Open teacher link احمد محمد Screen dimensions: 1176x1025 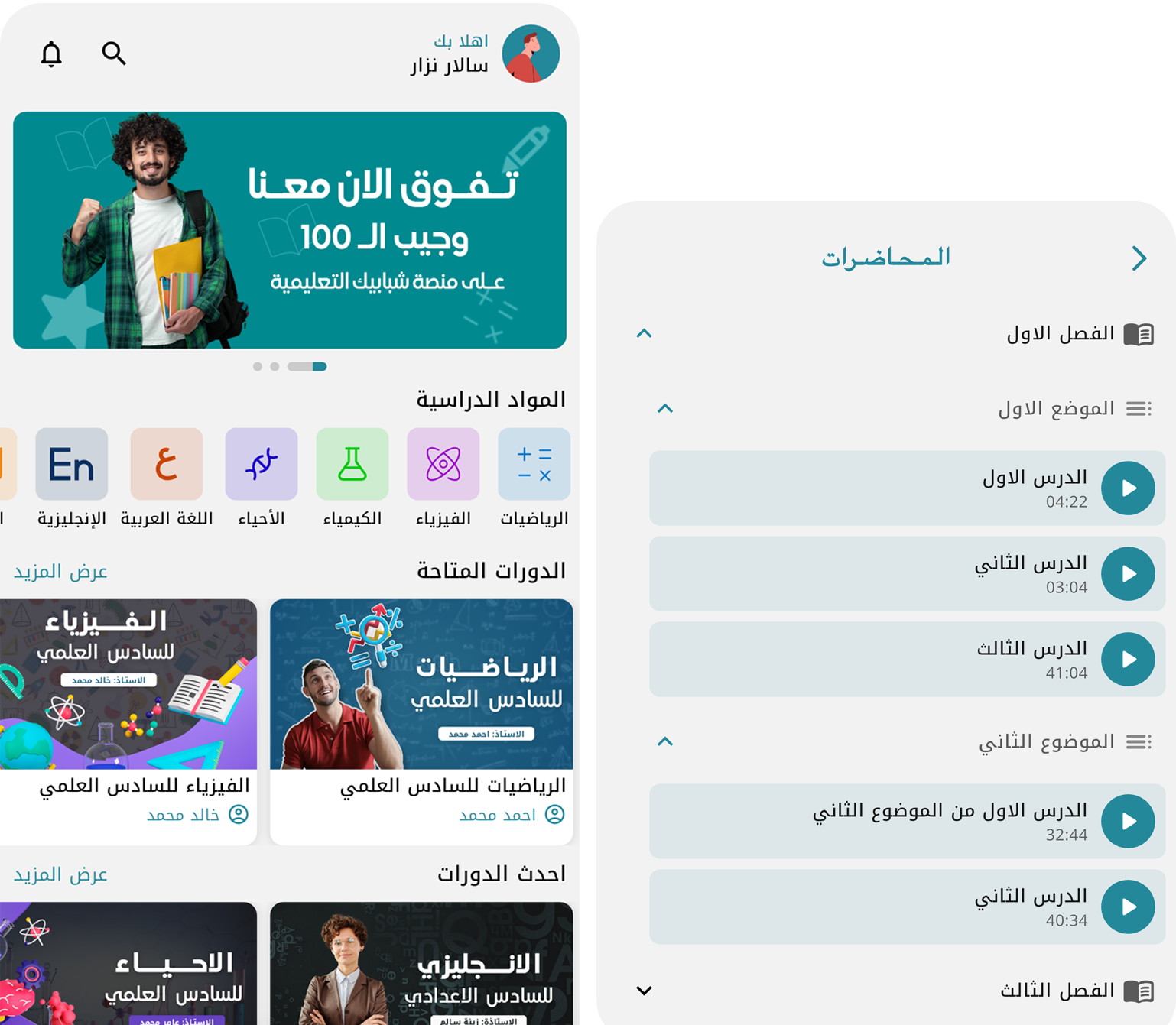click(x=497, y=815)
